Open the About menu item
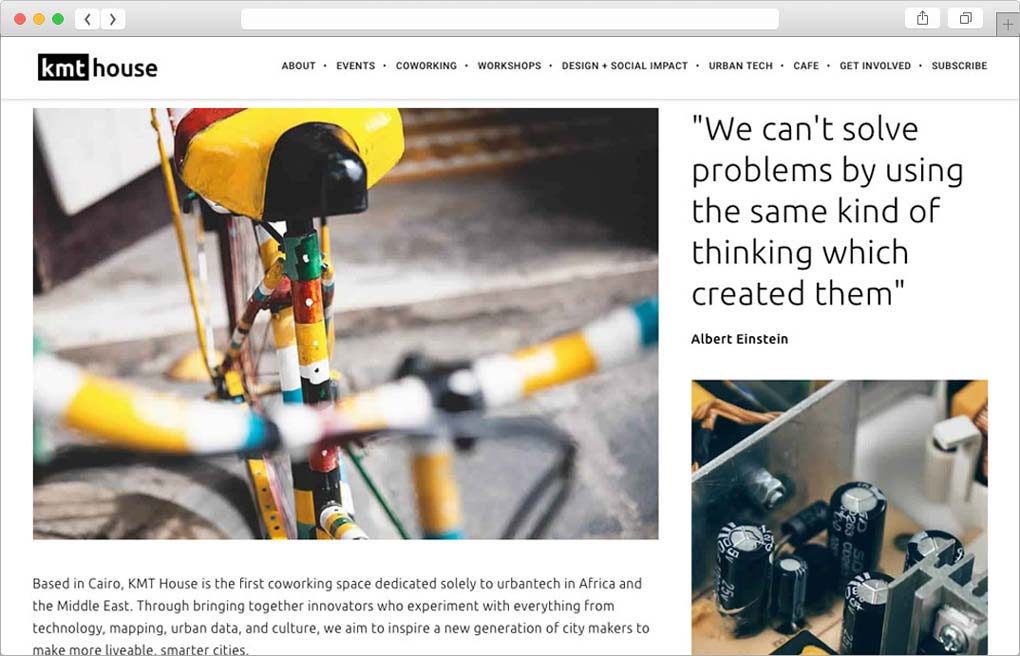The height and width of the screenshot is (656, 1020). [299, 66]
